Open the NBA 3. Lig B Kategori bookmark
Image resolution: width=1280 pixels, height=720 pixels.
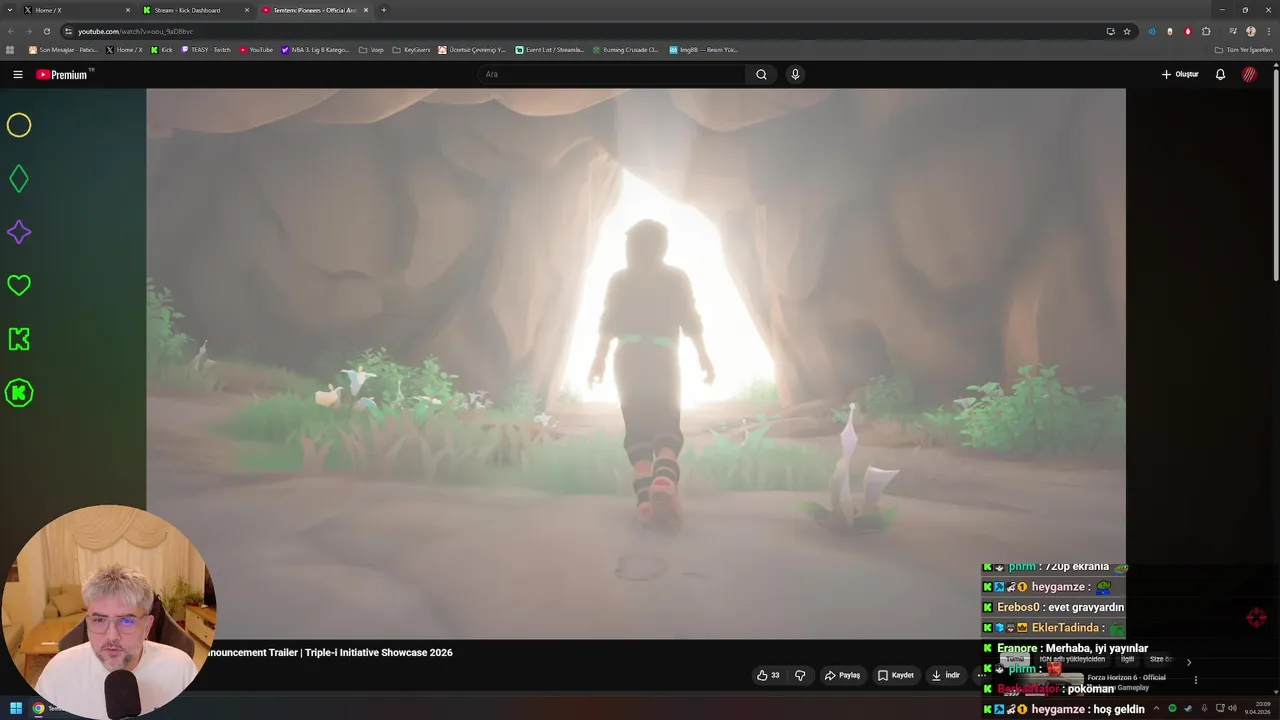click(315, 49)
